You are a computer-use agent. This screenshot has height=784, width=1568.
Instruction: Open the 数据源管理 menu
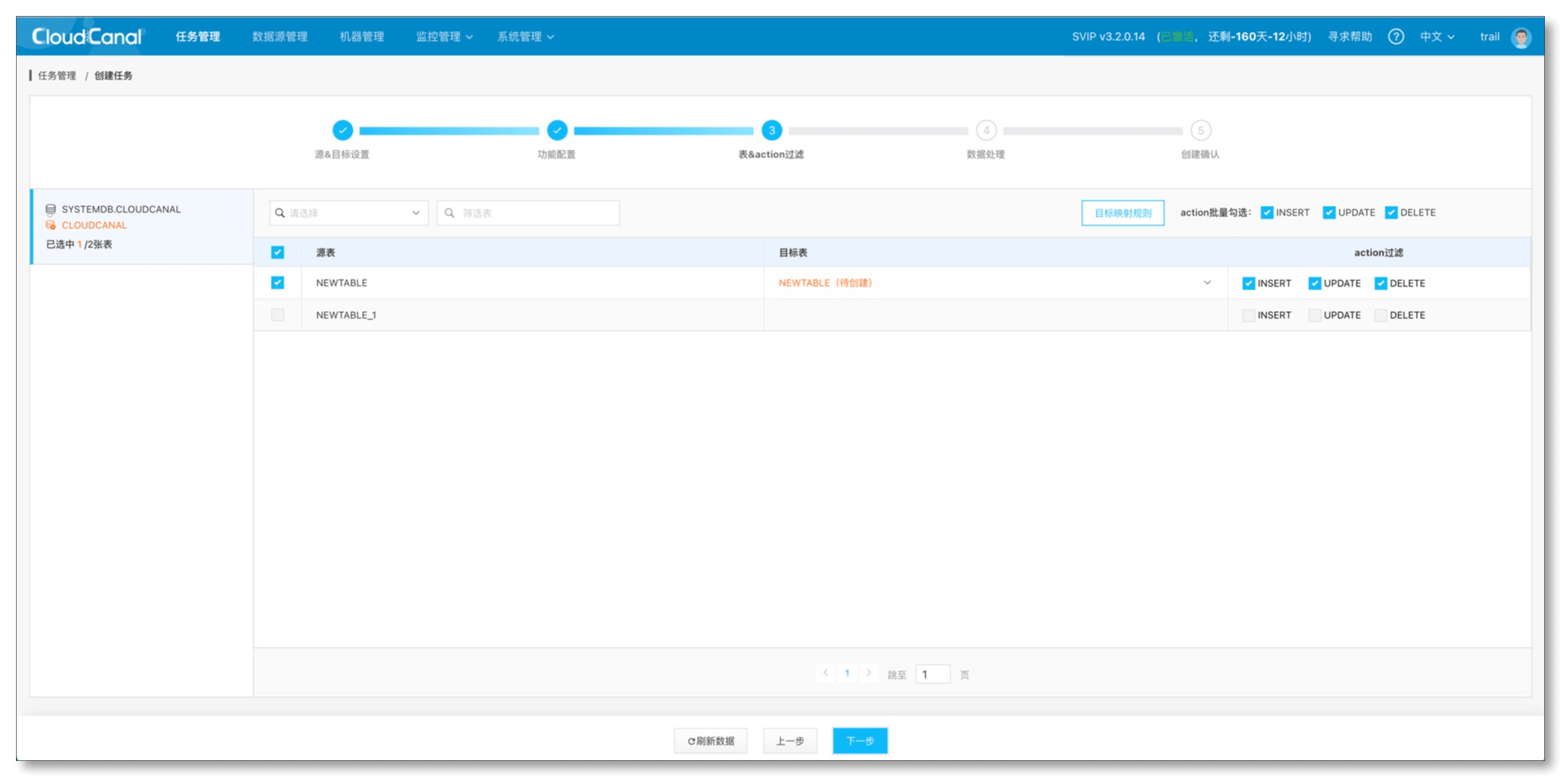click(280, 37)
